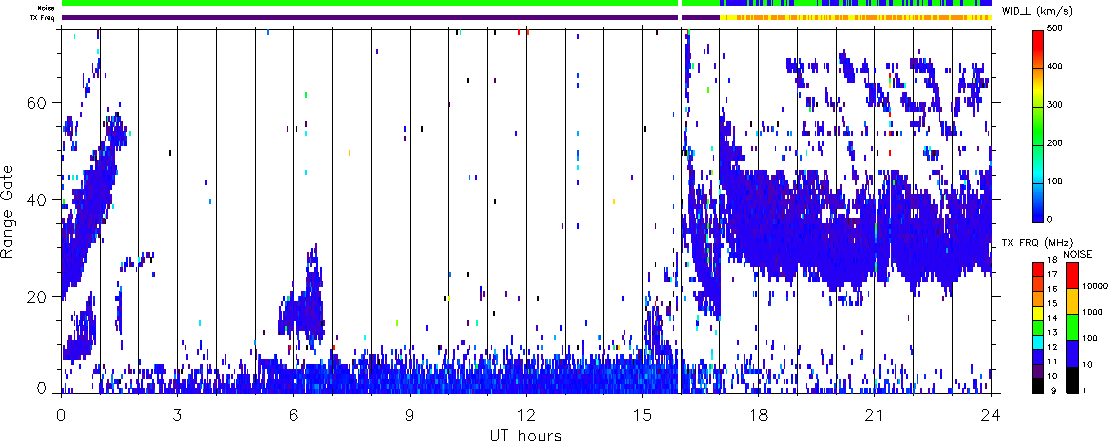
Task: Click the purple TX Freq strip above the plot
Action: coord(370,16)
